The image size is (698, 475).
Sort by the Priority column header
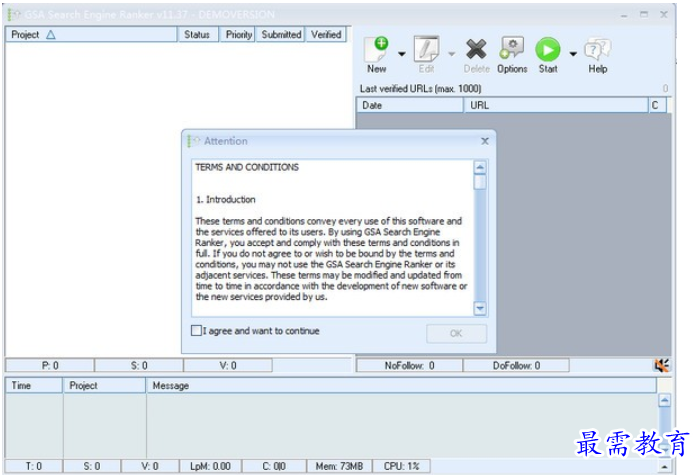[238, 34]
